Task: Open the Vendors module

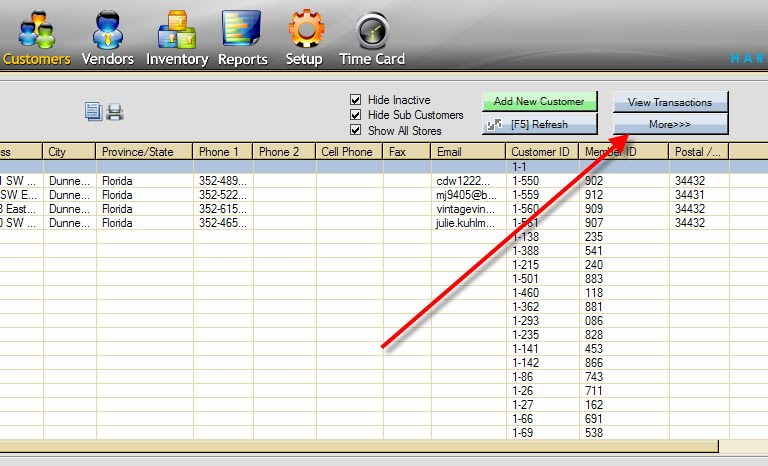Action: click(x=107, y=36)
